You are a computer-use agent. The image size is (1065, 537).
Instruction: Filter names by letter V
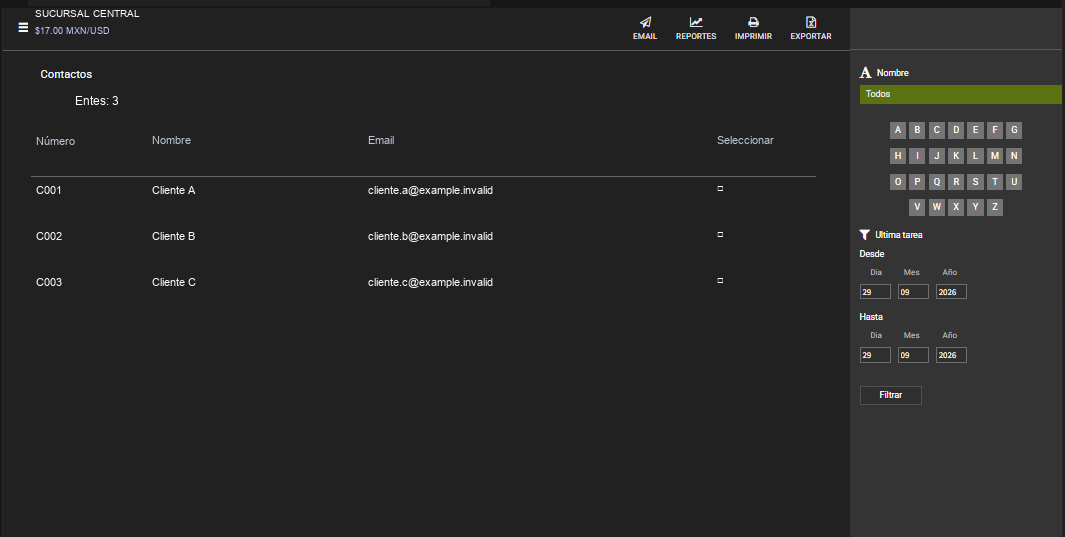(x=917, y=208)
